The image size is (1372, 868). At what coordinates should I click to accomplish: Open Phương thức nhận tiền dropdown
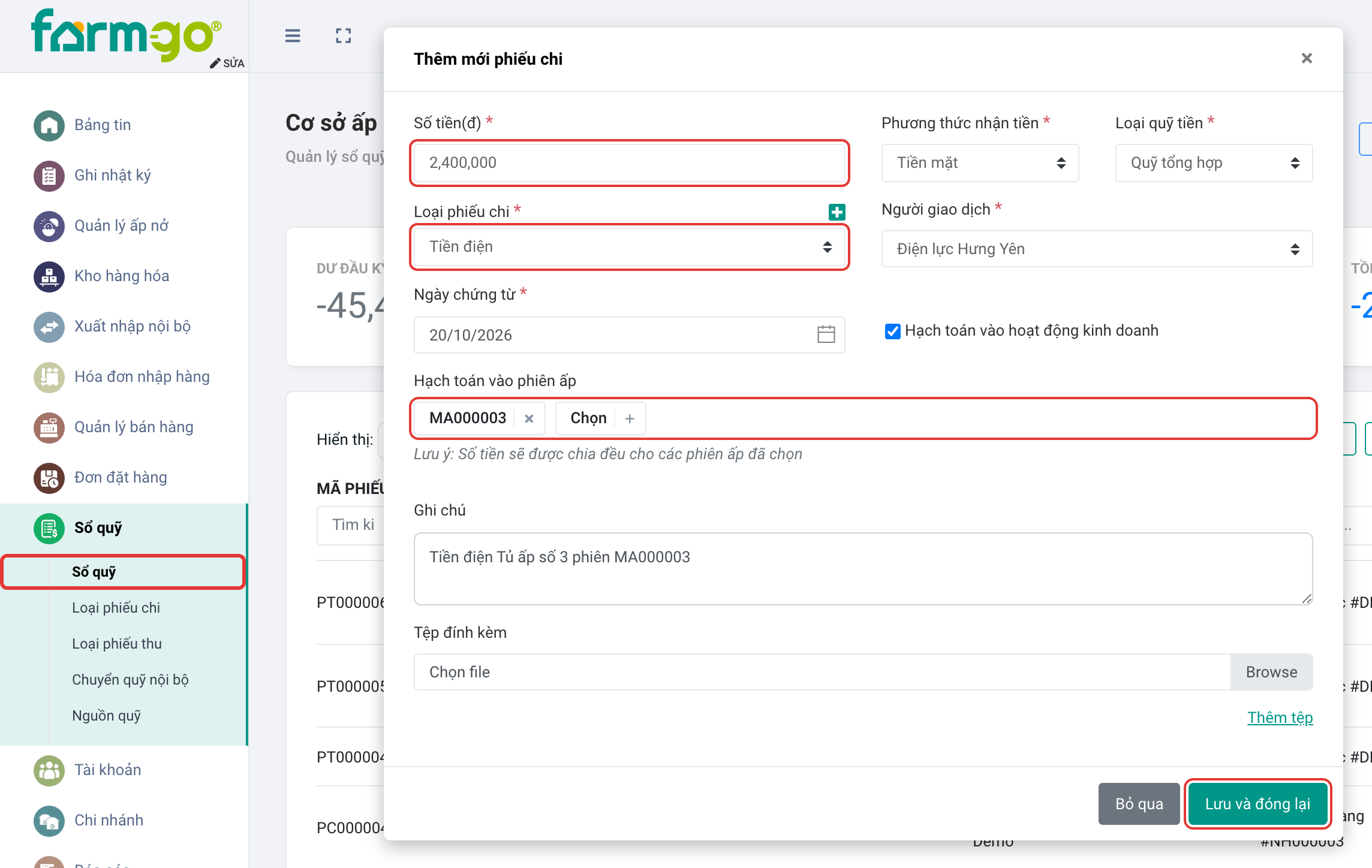980,162
